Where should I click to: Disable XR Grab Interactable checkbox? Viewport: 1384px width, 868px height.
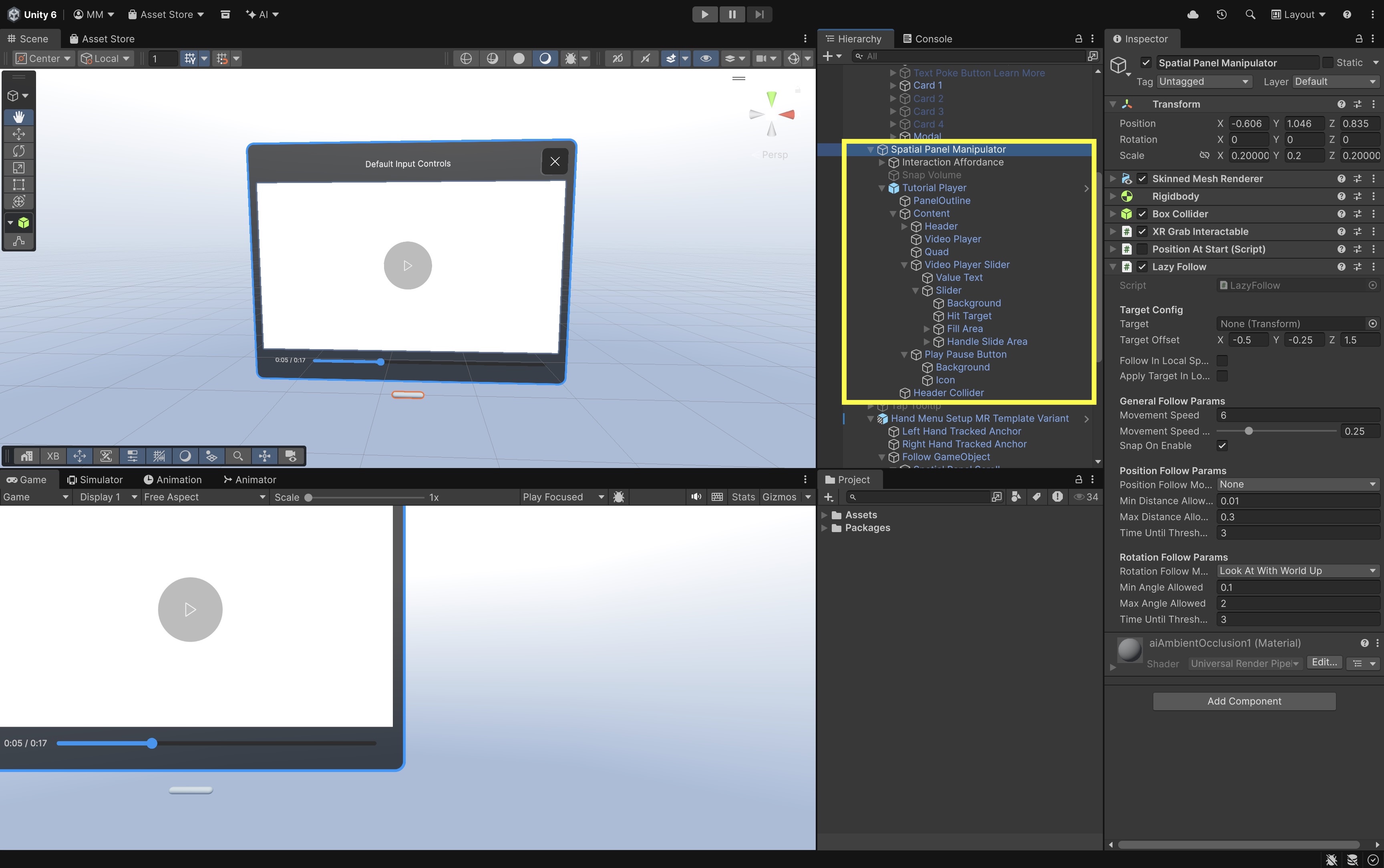1143,231
